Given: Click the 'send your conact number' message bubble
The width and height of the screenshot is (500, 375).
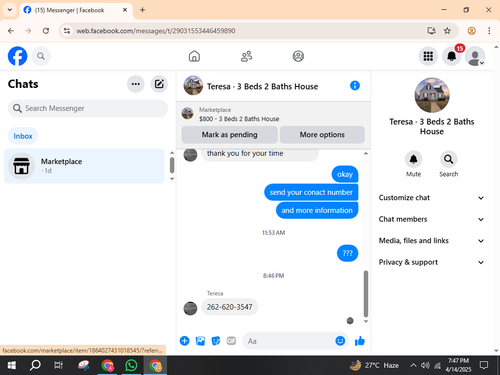Looking at the screenshot, I should (x=311, y=192).
